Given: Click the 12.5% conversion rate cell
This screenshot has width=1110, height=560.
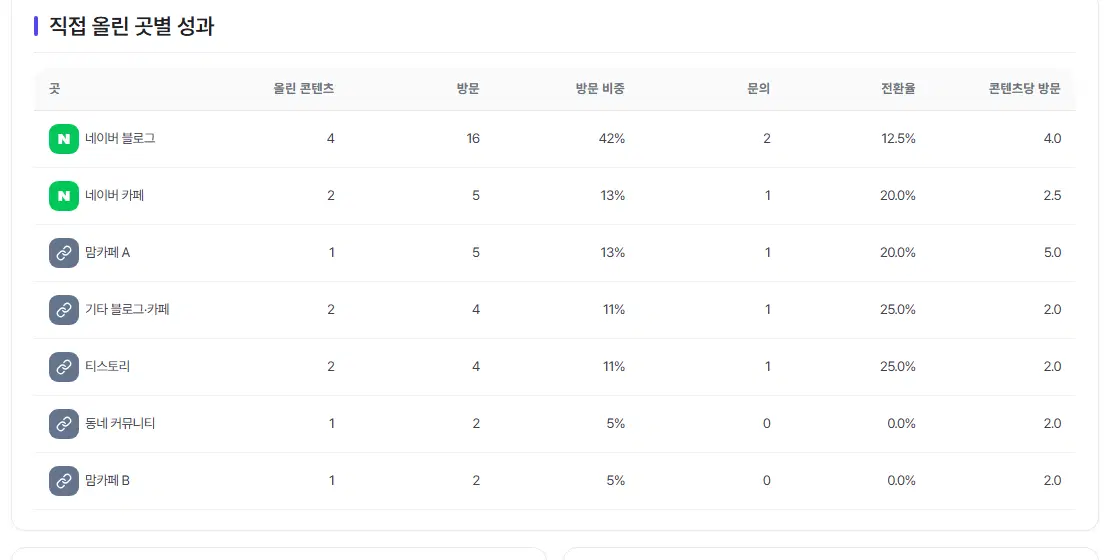Looking at the screenshot, I should tap(898, 139).
